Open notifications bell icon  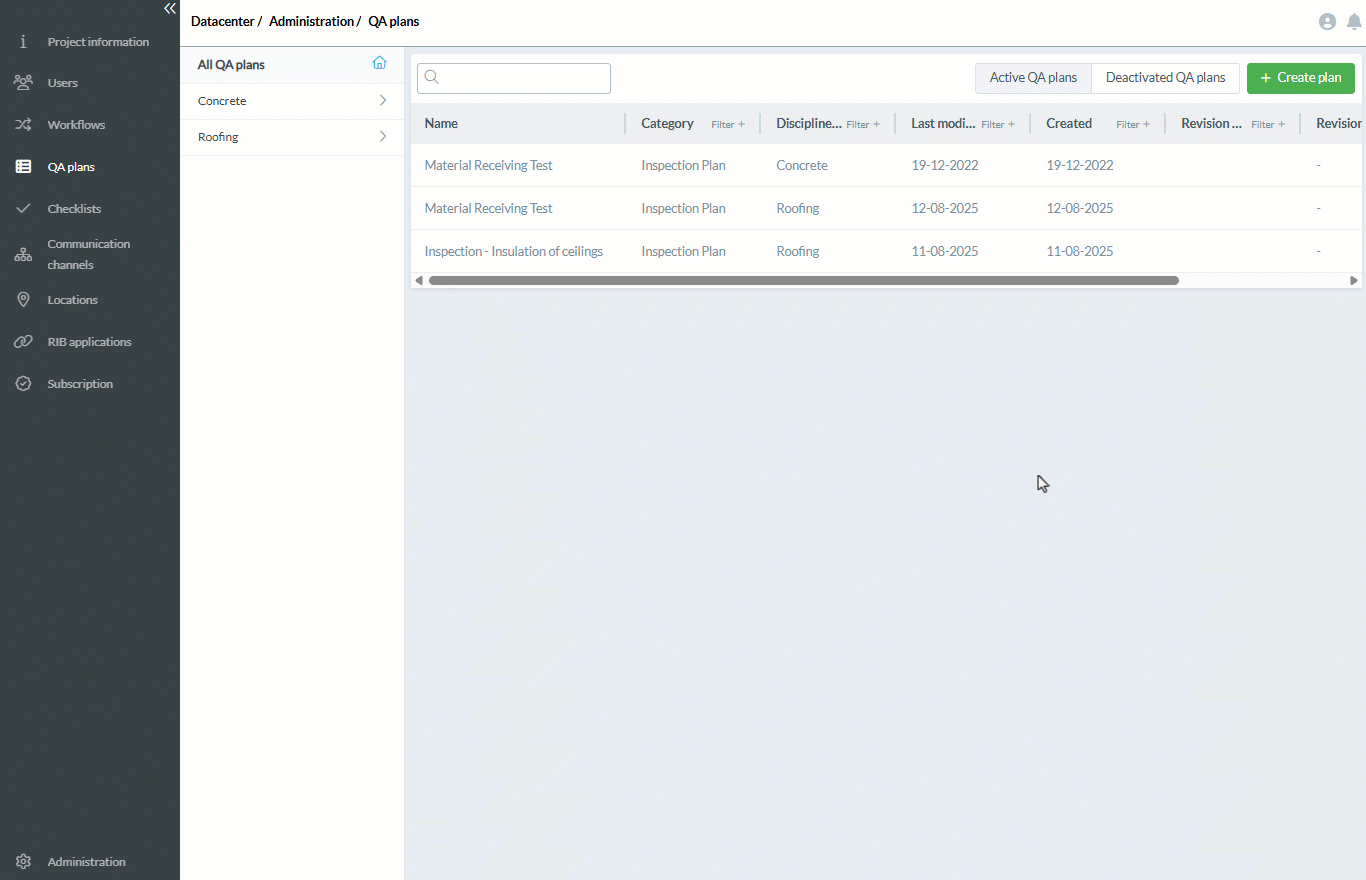(x=1354, y=22)
